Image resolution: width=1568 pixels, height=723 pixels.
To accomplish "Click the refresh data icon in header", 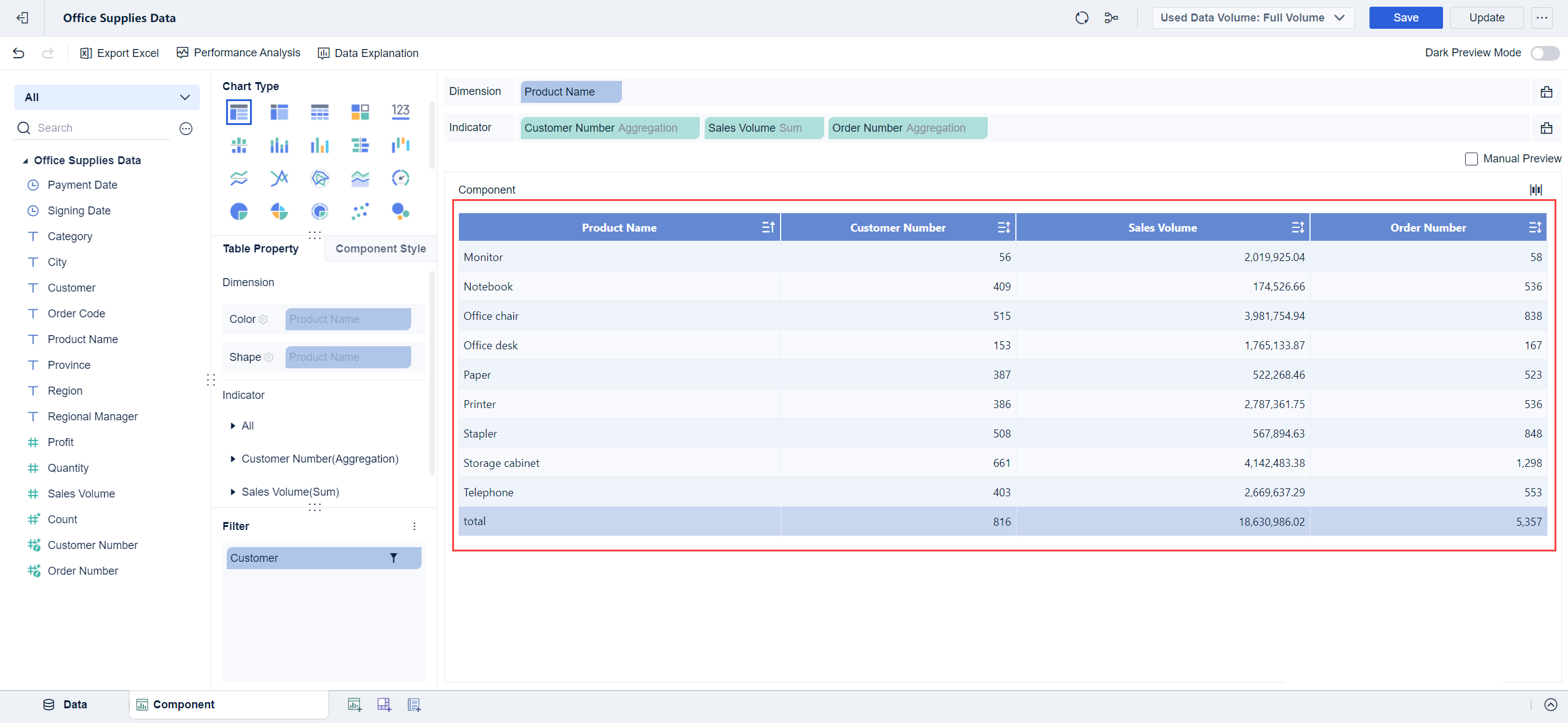I will [x=1082, y=18].
